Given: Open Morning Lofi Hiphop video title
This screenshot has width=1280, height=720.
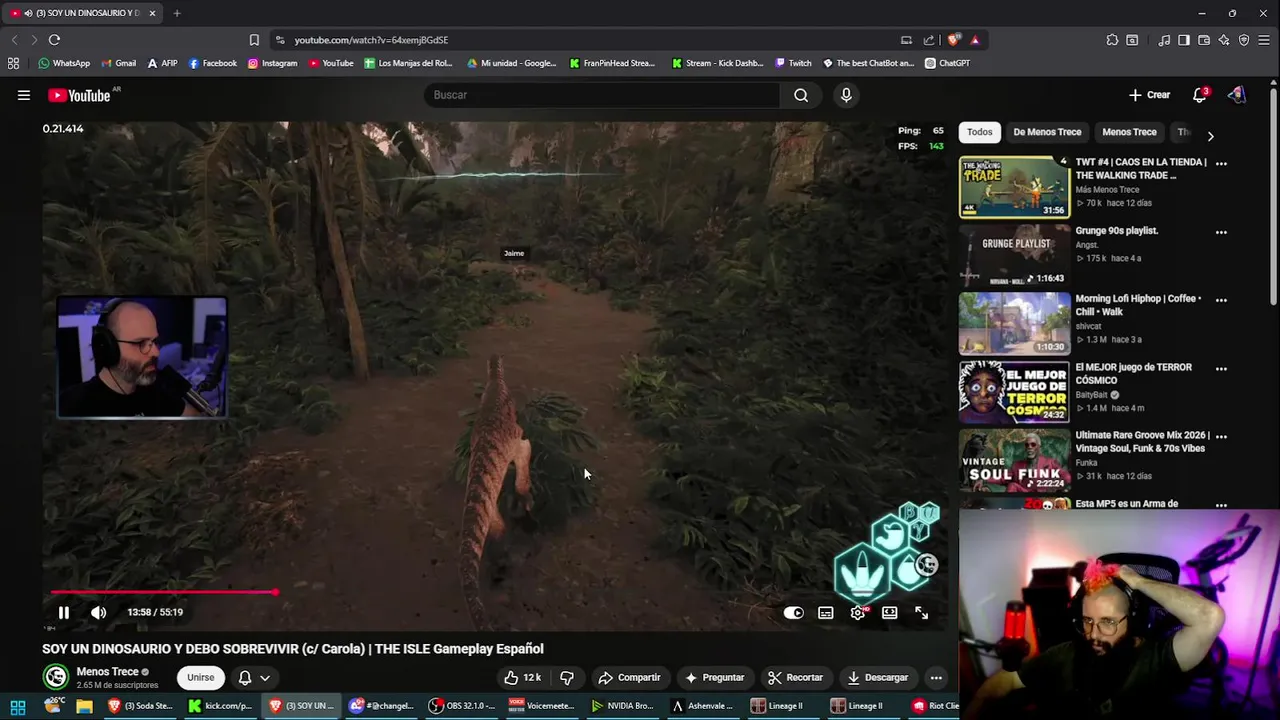Looking at the screenshot, I should click(x=1138, y=305).
